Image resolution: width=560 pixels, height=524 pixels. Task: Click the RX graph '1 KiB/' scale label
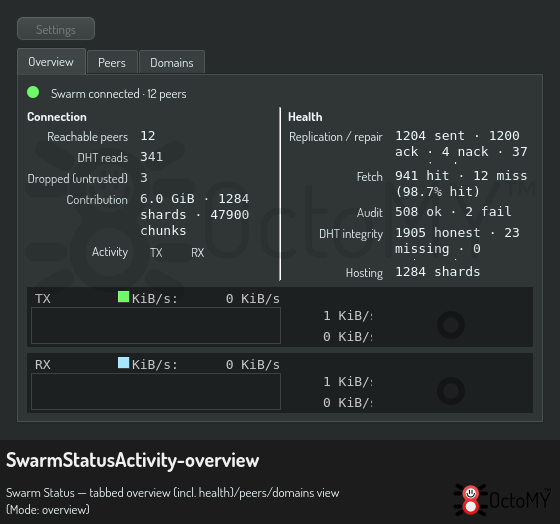point(348,382)
